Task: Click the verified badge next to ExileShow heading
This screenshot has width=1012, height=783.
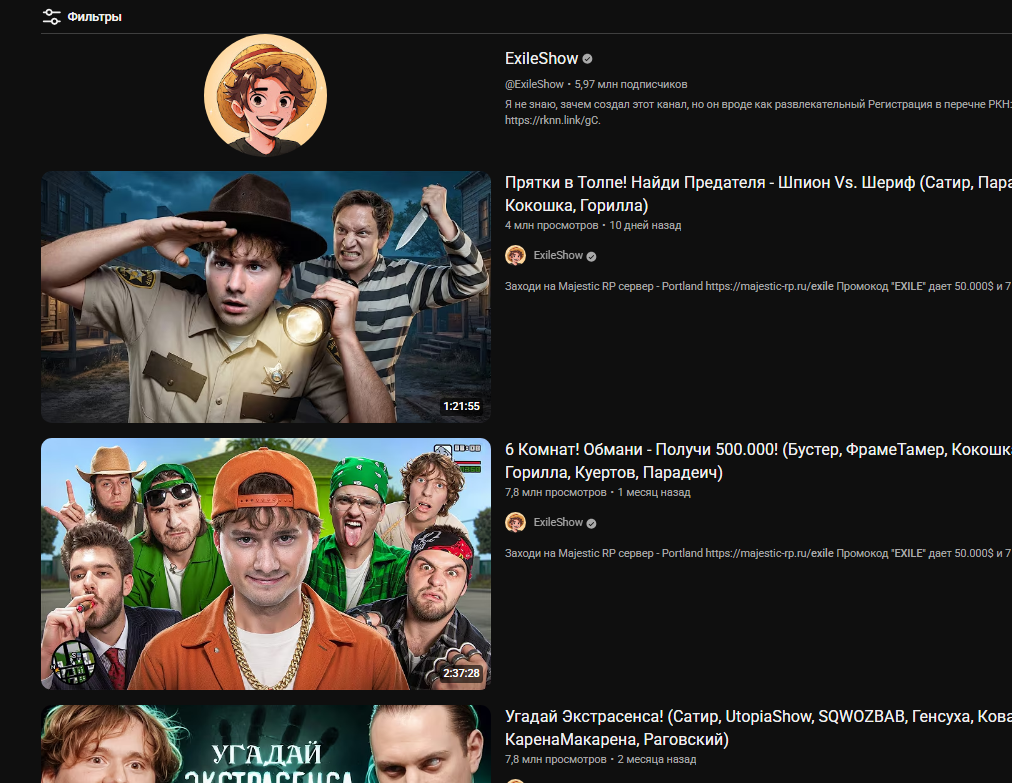Action: [x=587, y=59]
